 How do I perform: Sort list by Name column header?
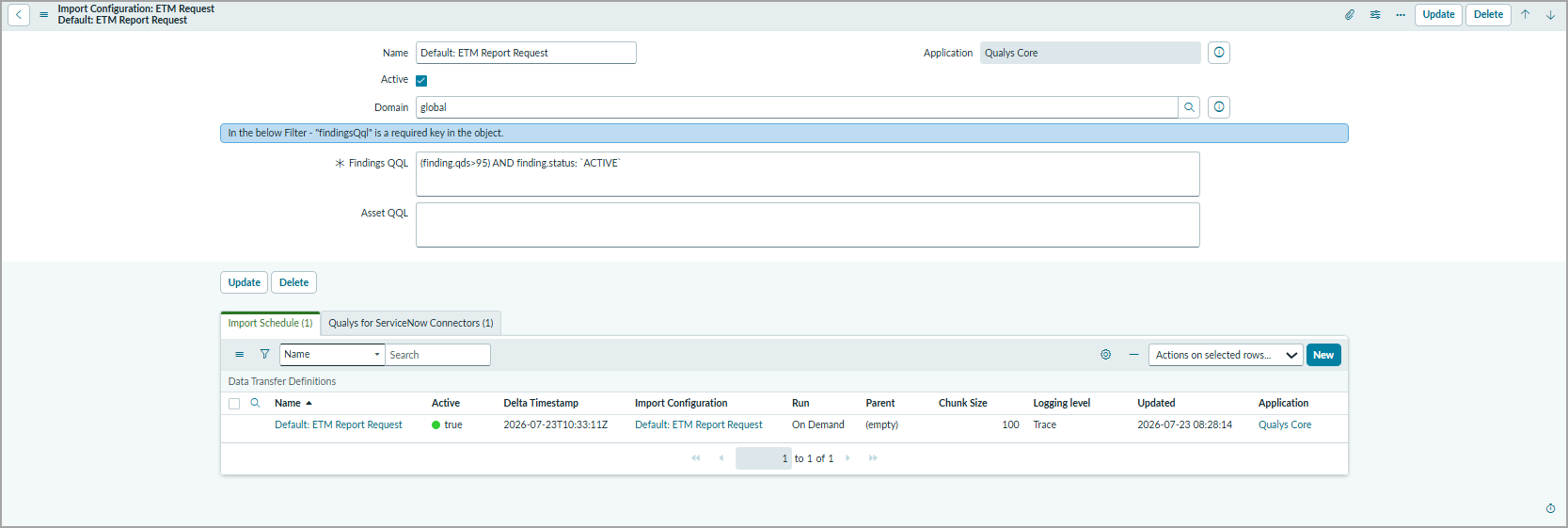288,403
